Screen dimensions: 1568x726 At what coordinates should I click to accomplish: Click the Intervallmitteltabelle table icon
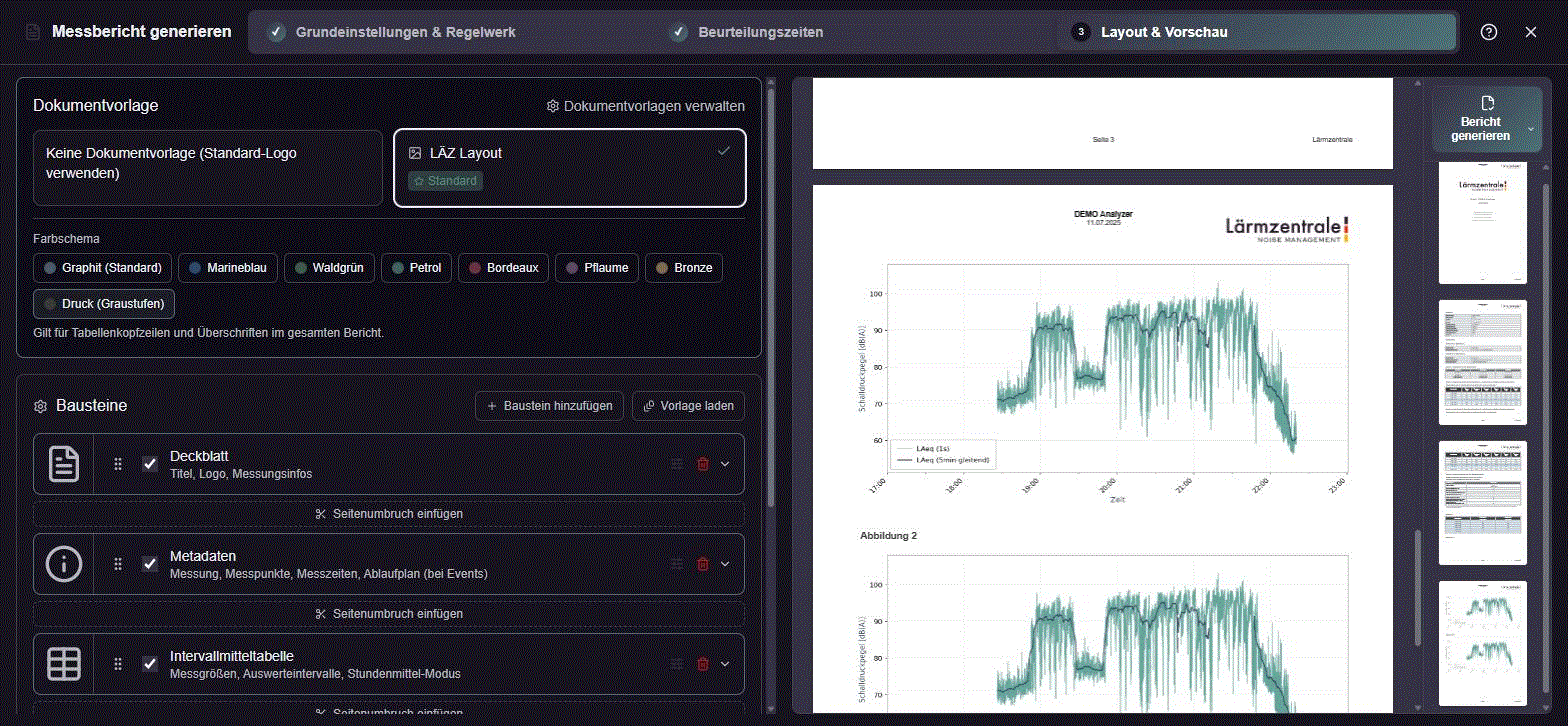click(x=64, y=664)
